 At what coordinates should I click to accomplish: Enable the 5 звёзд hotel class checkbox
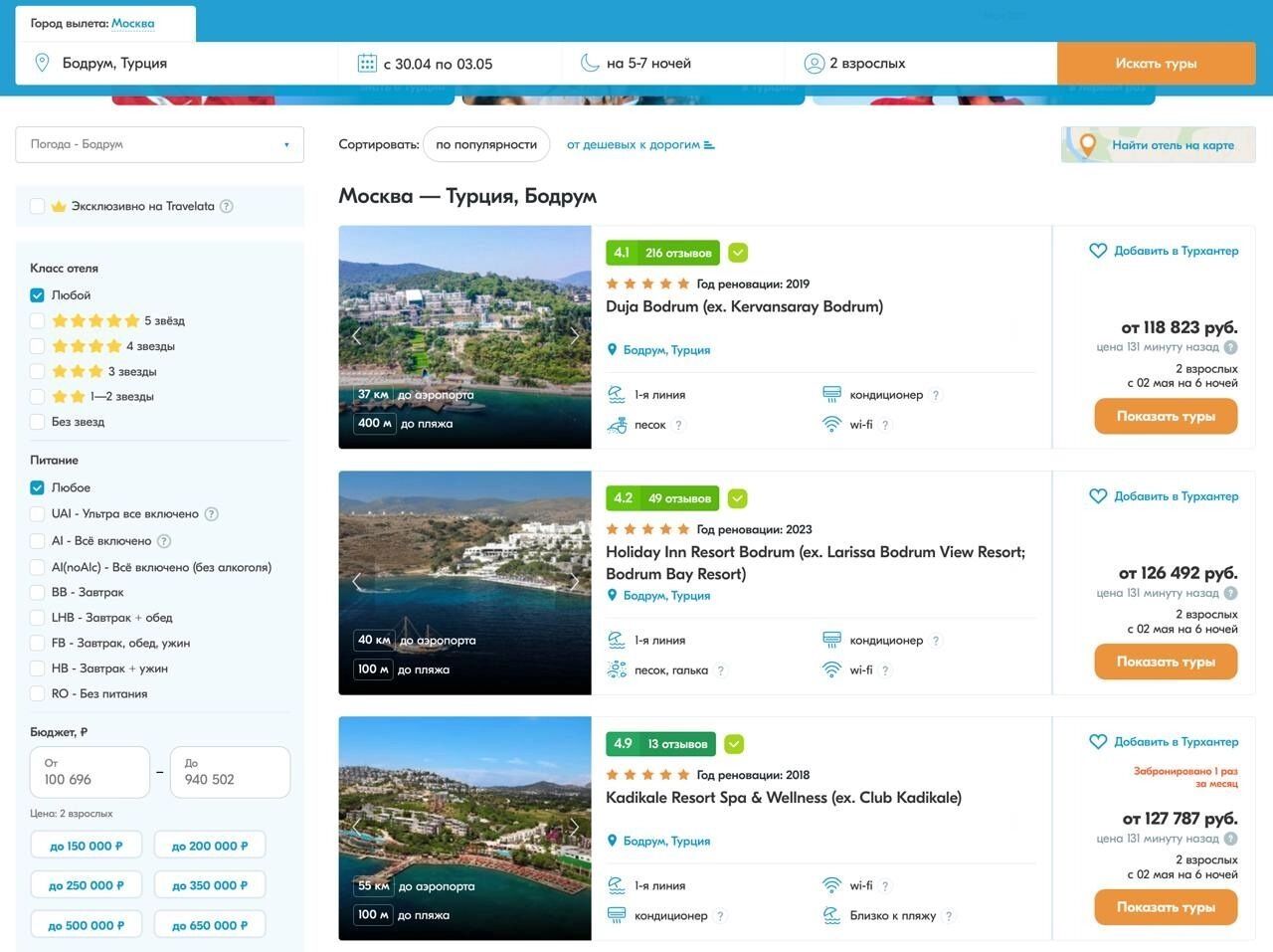(x=38, y=320)
